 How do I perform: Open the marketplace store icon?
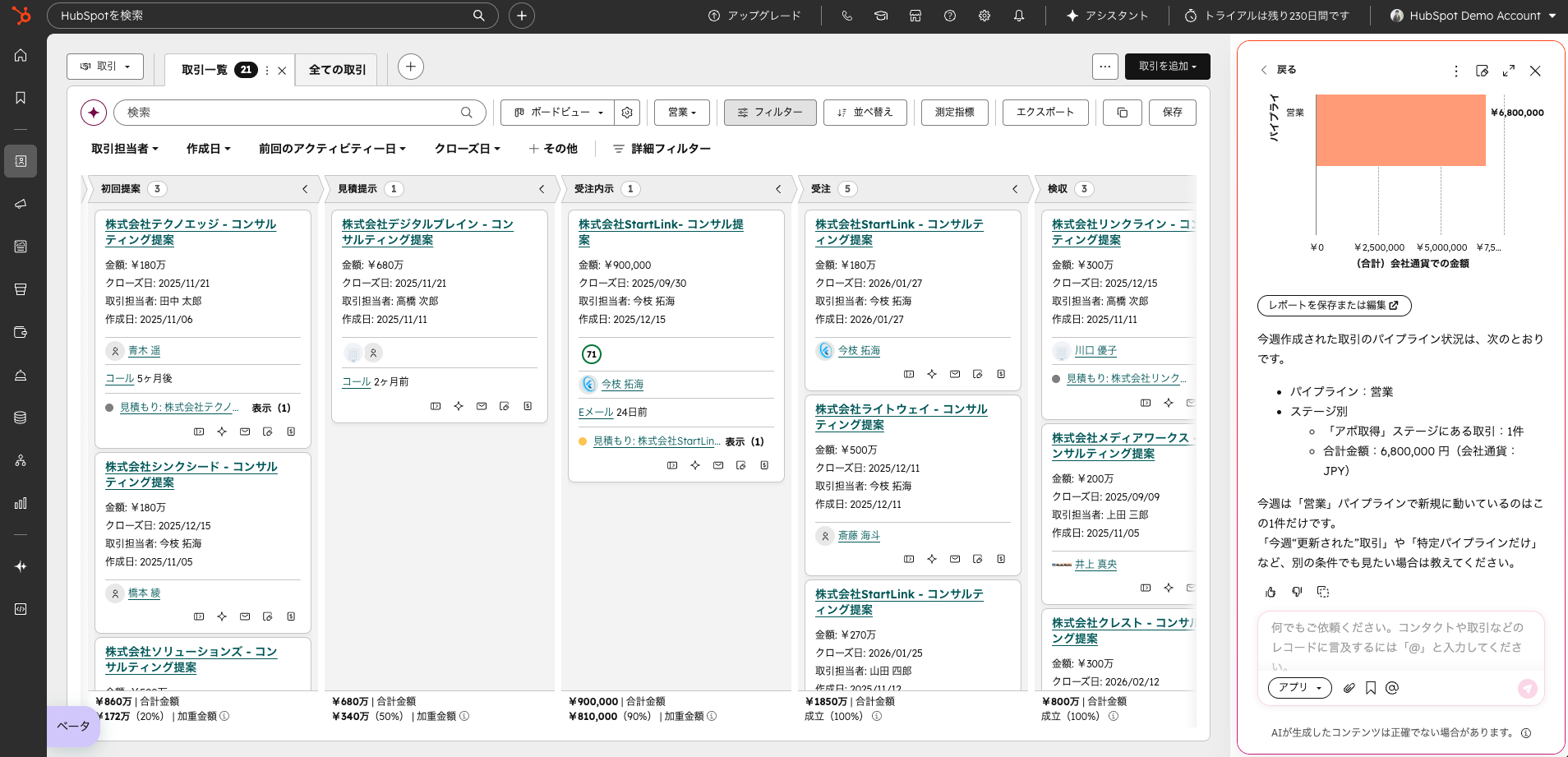915,16
